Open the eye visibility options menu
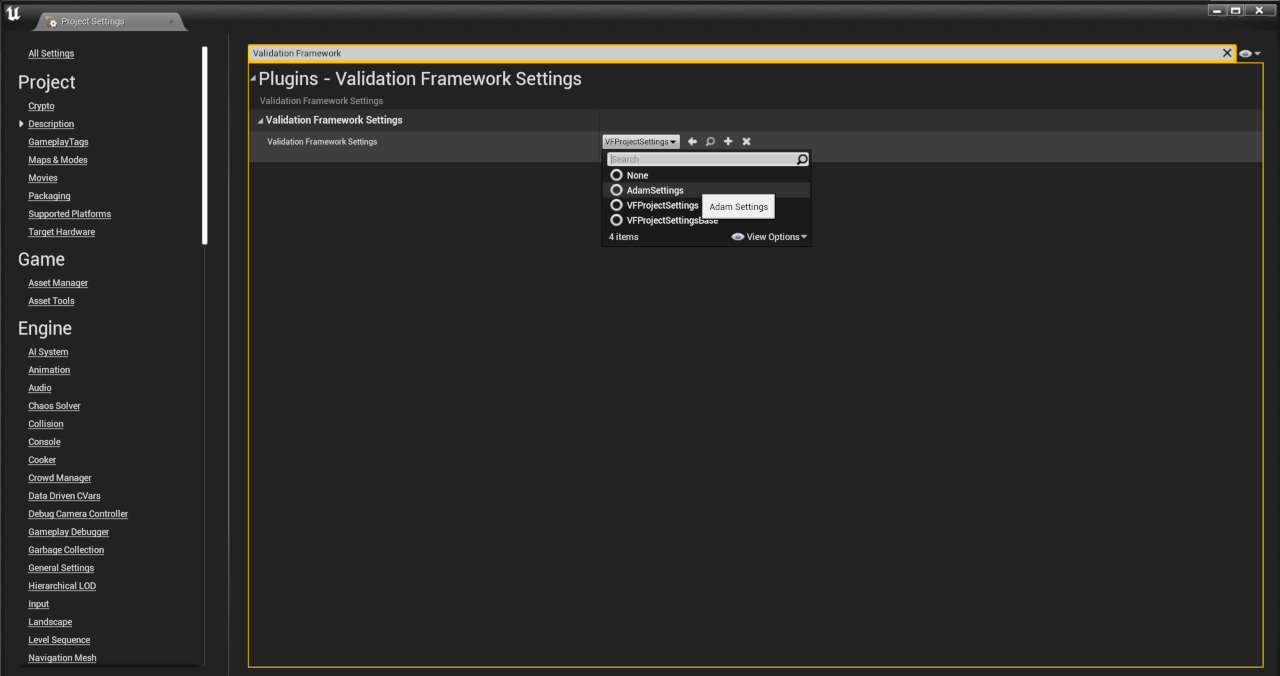This screenshot has width=1280, height=676. coord(1249,54)
